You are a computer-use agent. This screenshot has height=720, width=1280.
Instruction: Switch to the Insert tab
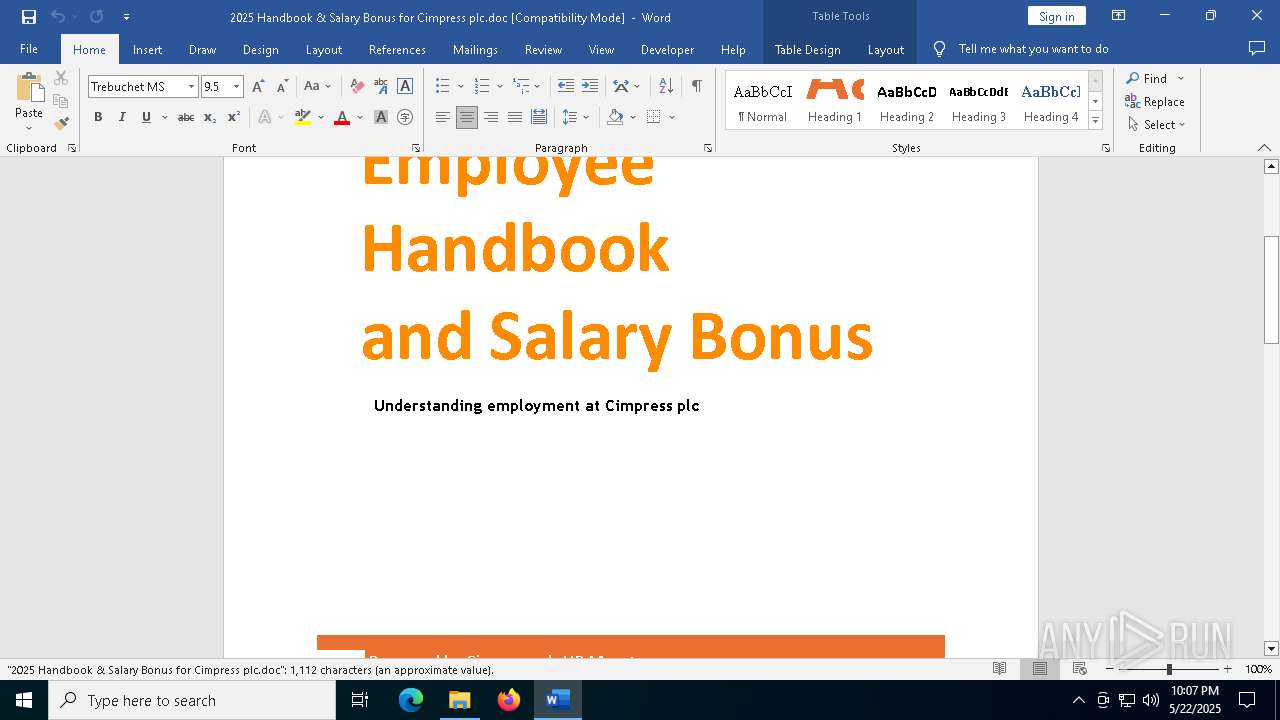pyautogui.click(x=147, y=49)
